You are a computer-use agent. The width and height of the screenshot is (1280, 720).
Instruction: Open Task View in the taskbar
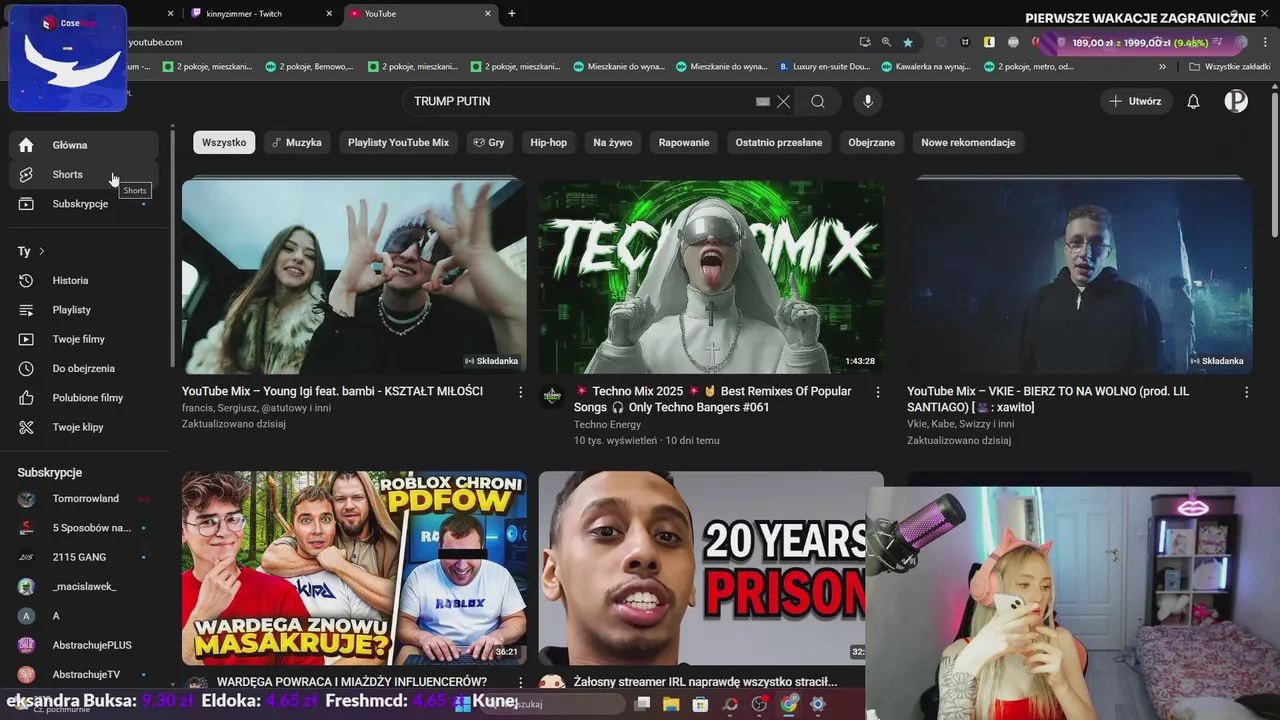pos(642,704)
